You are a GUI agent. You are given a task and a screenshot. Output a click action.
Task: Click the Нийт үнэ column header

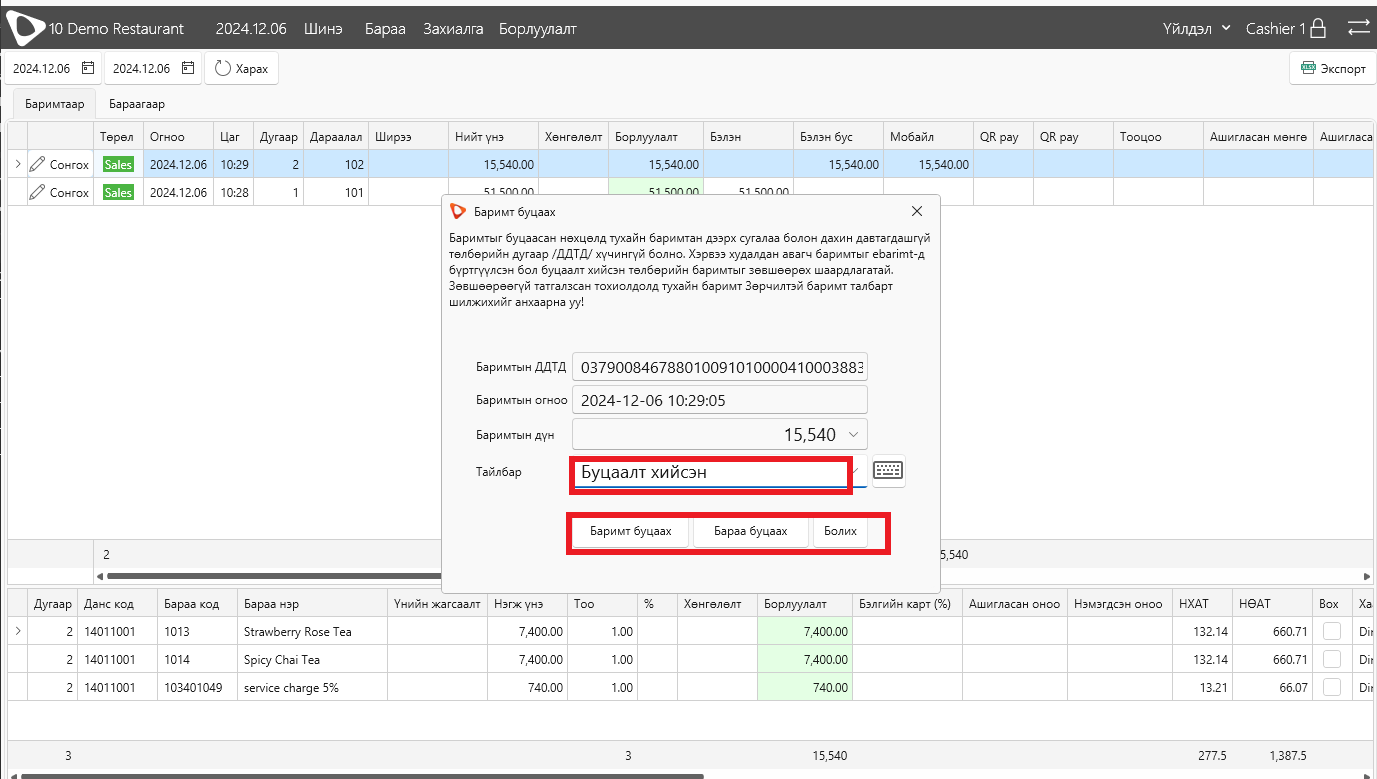click(x=493, y=136)
